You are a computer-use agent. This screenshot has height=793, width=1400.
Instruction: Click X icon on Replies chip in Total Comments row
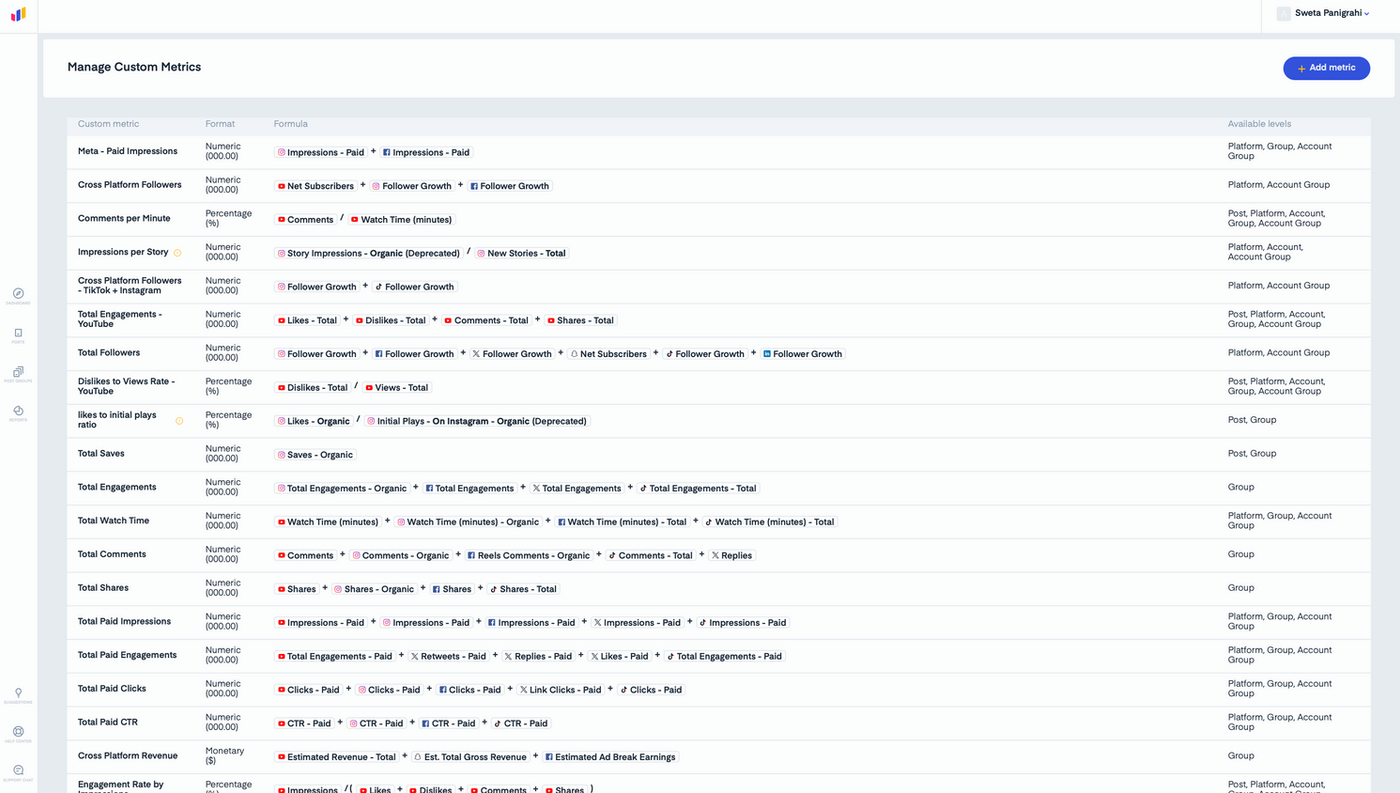715,556
